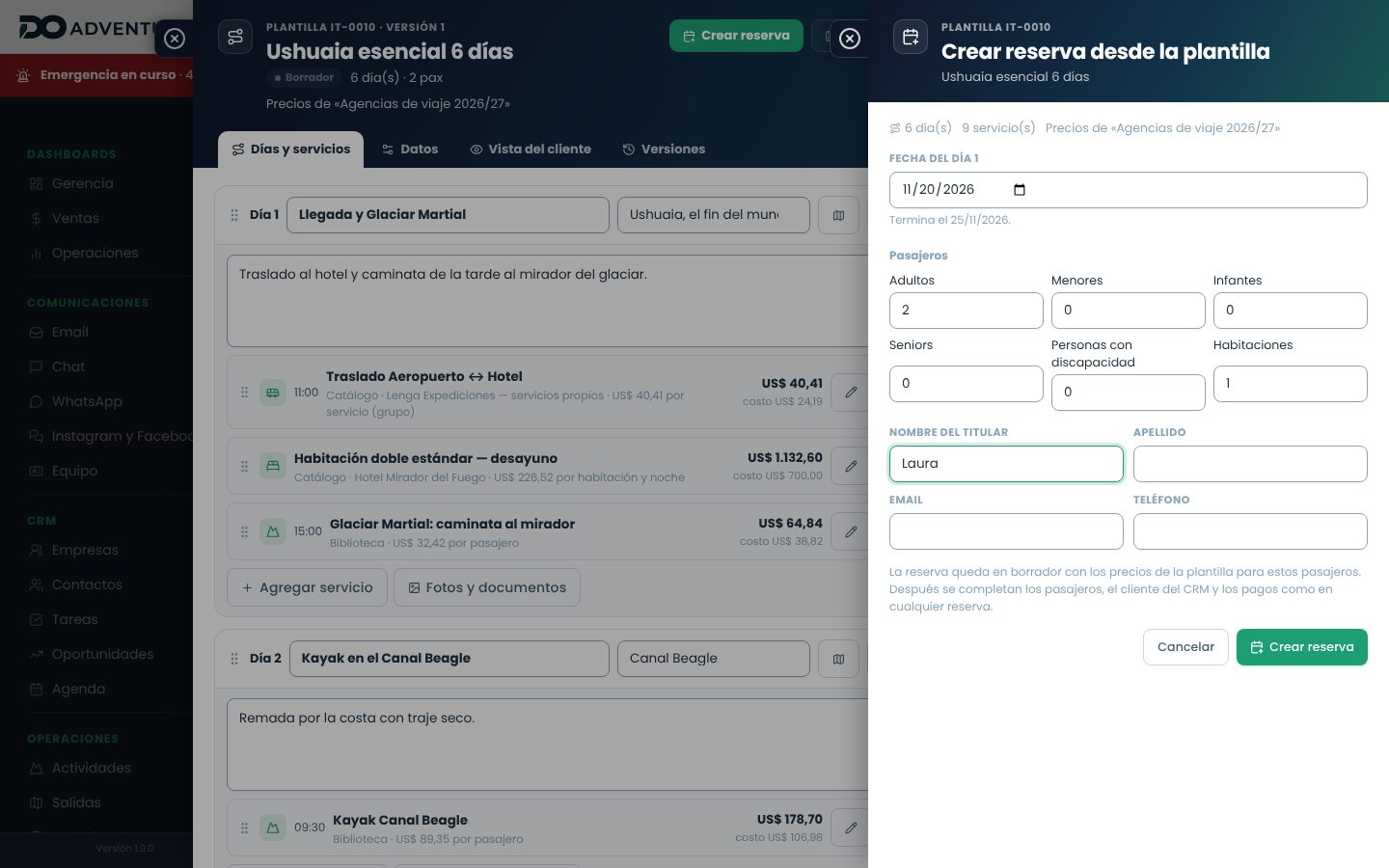This screenshot has width=1389, height=868.
Task: Open the date picker calendar icon
Action: (1020, 190)
